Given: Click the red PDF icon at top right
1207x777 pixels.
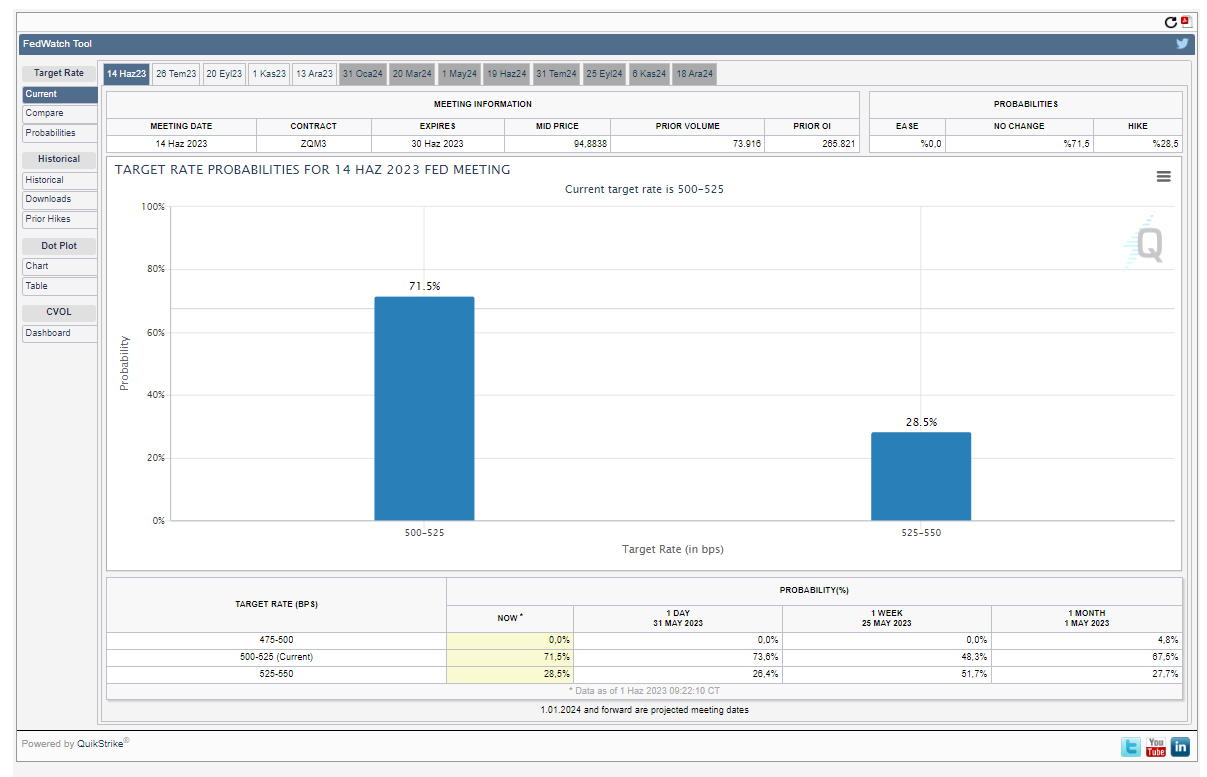Looking at the screenshot, I should 1186,21.
